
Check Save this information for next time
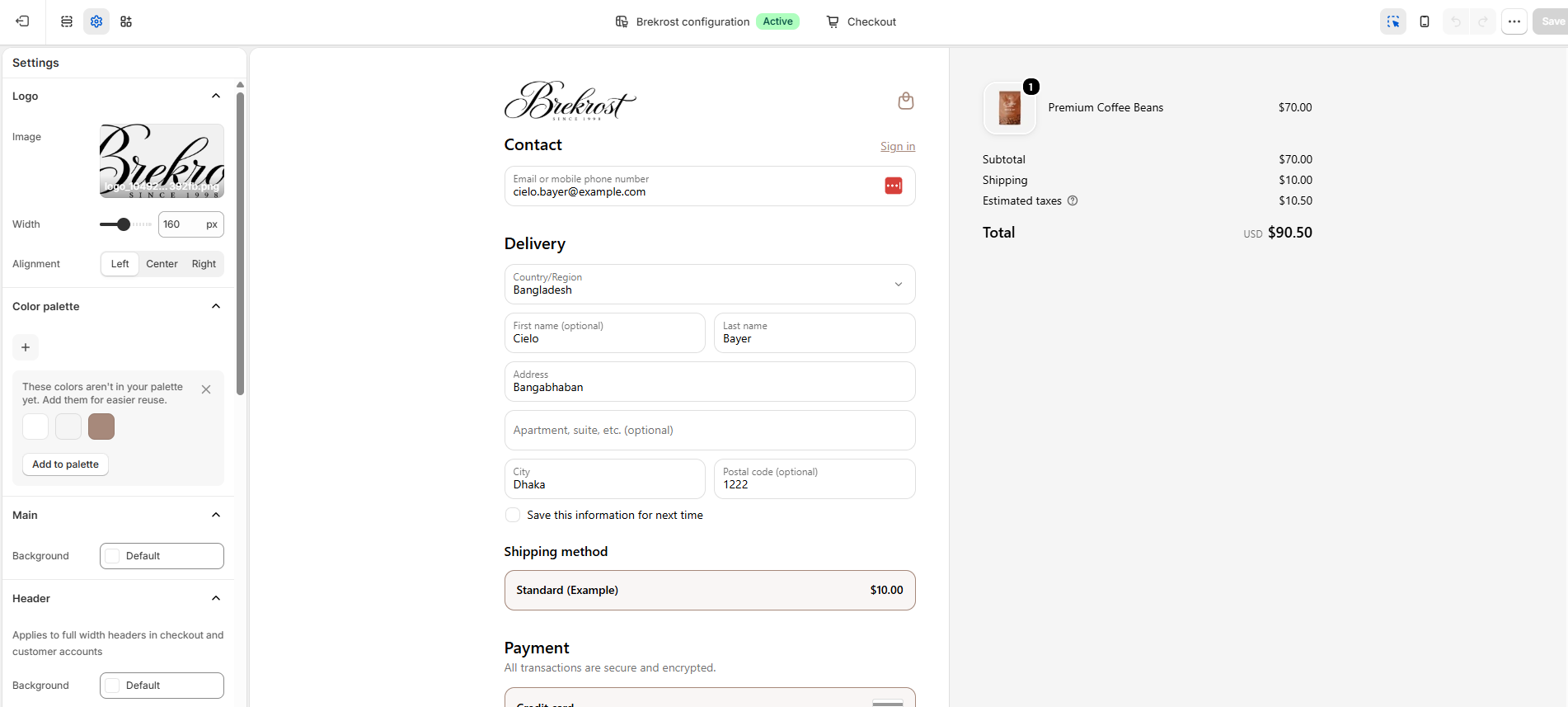pyautogui.click(x=513, y=515)
